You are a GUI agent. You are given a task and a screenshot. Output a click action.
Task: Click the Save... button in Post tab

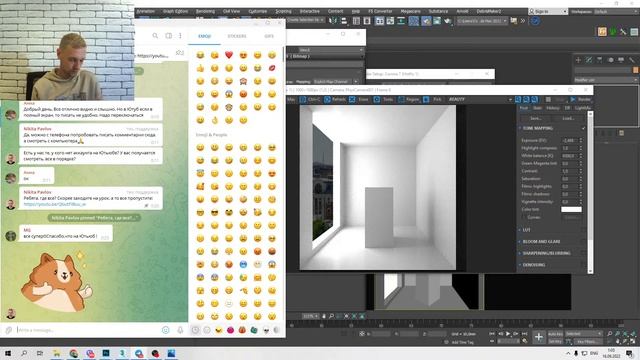coord(536,118)
